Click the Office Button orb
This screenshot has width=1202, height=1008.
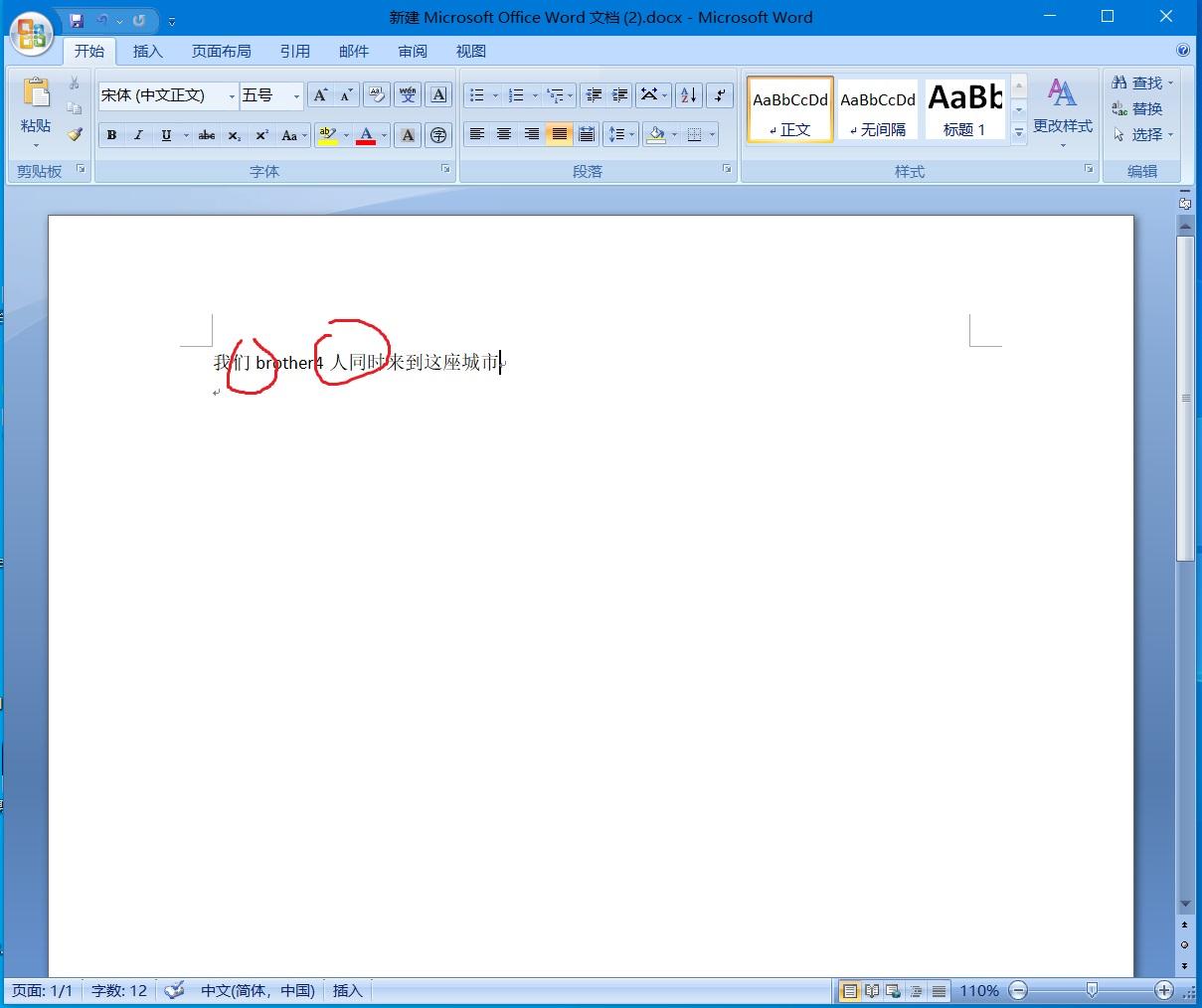(32, 36)
